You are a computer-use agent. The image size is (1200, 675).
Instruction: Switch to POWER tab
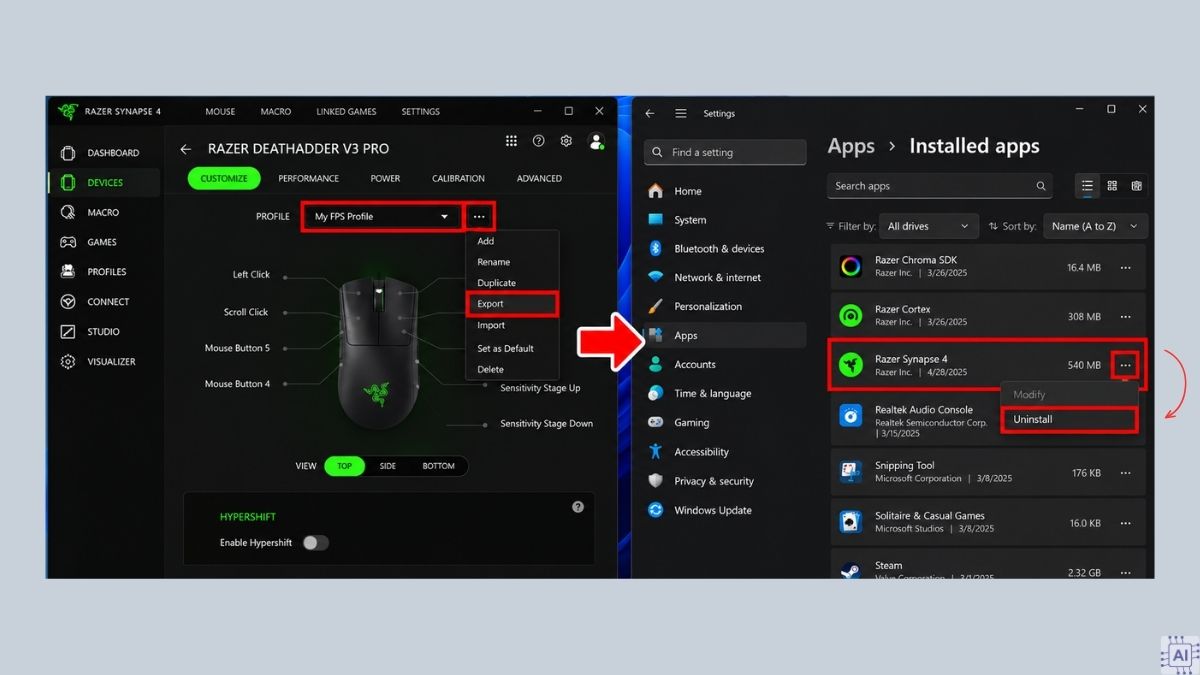pyautogui.click(x=385, y=179)
